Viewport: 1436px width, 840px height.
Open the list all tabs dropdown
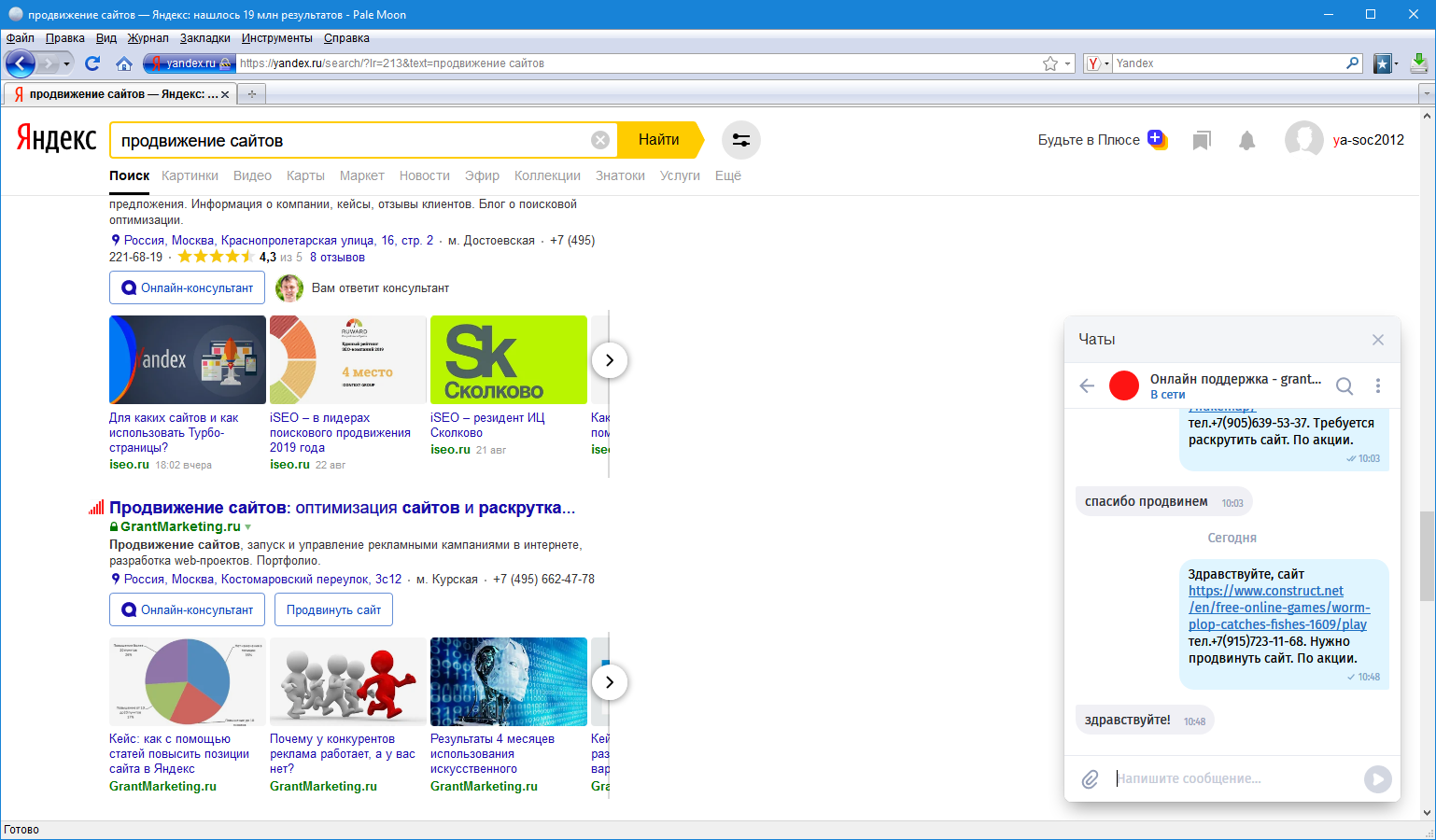coord(1426,94)
